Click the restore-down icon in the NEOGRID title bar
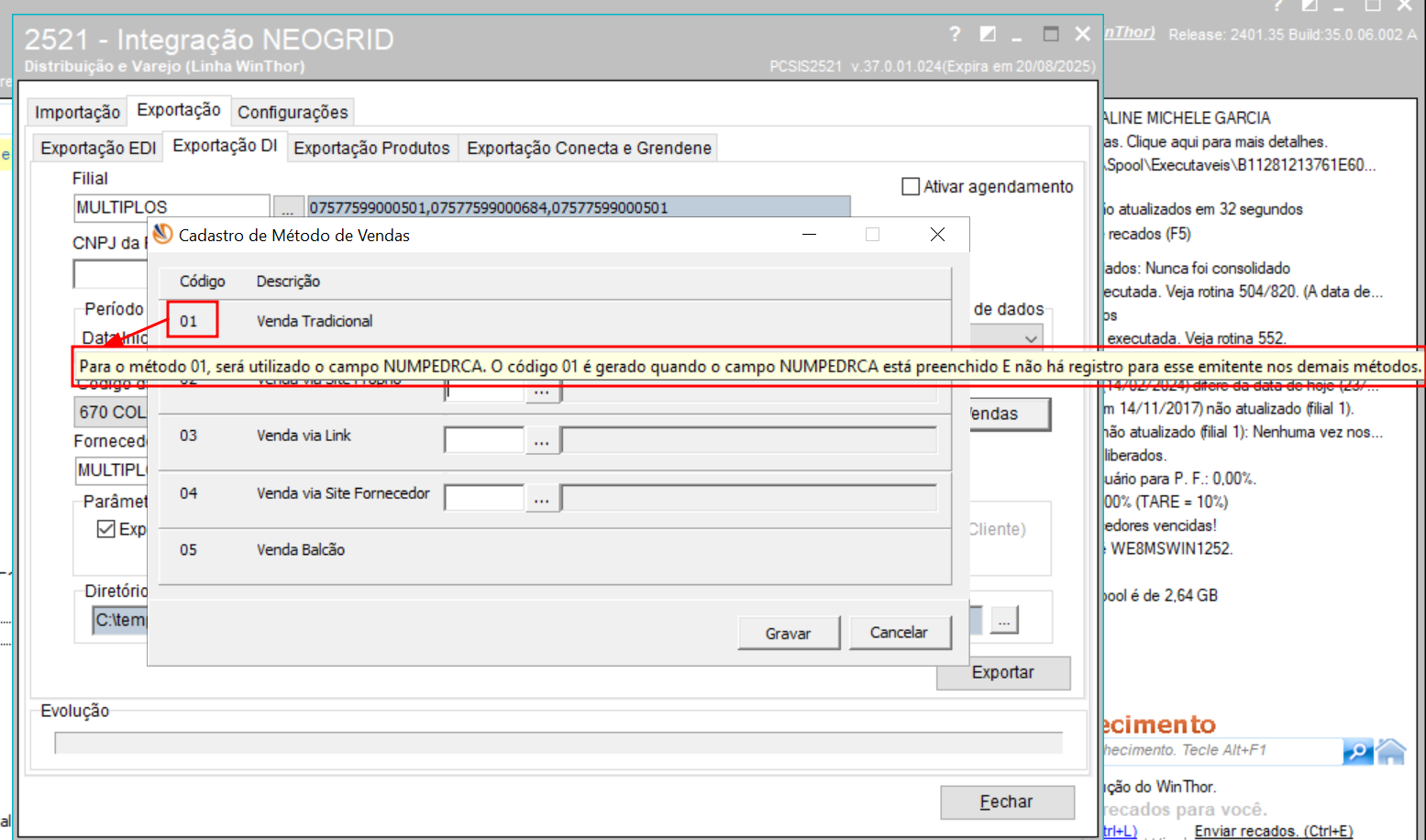The width and height of the screenshot is (1426, 840). (988, 34)
